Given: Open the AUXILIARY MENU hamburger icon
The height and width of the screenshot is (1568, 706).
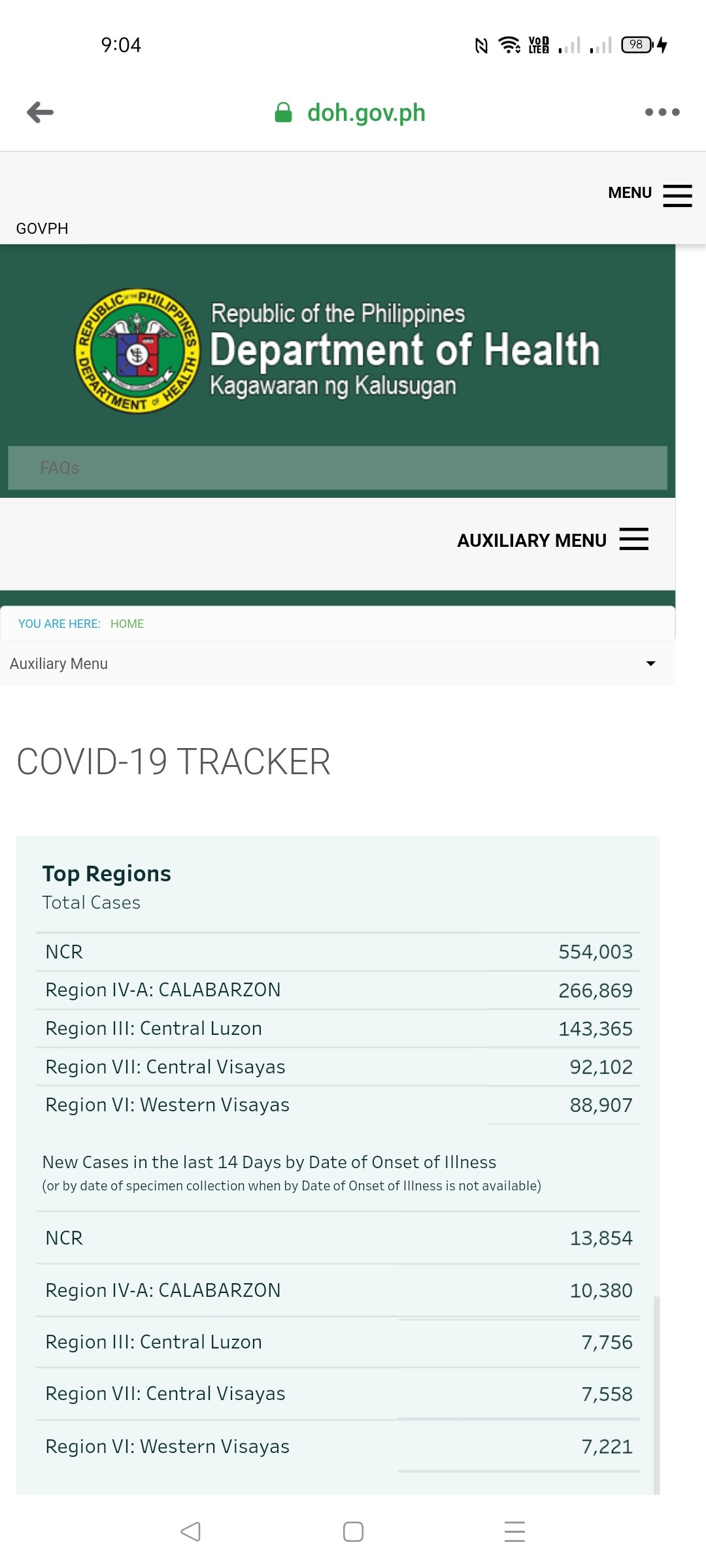Looking at the screenshot, I should coord(633,539).
